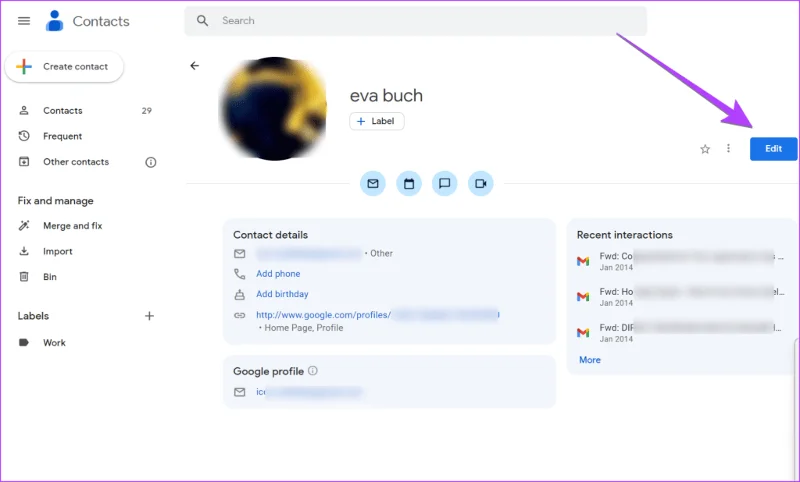The width and height of the screenshot is (800, 482).
Task: Click the birthday cake icon
Action: [239, 294]
